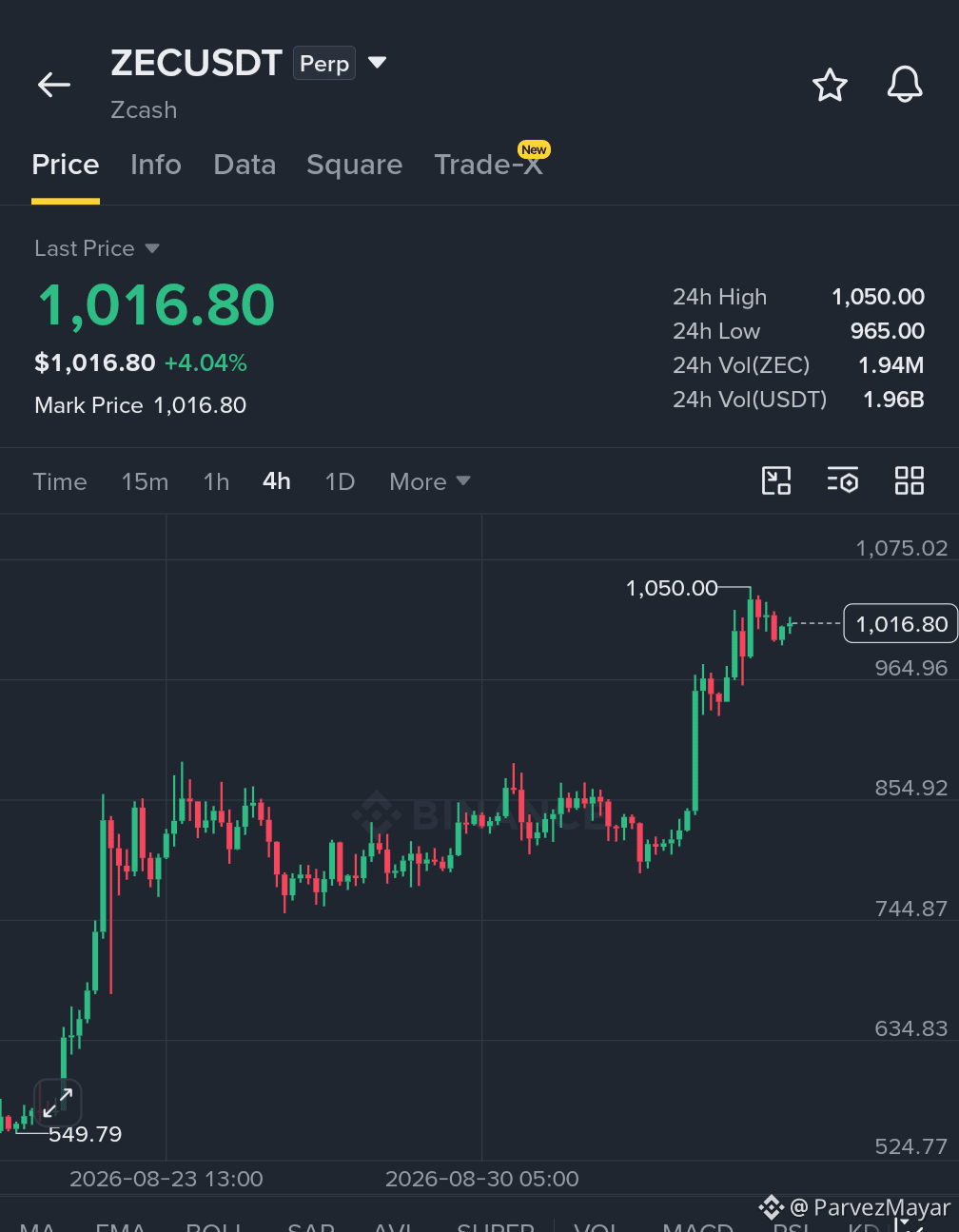Select the Time chart view
This screenshot has height=1232, width=959.
(x=60, y=481)
